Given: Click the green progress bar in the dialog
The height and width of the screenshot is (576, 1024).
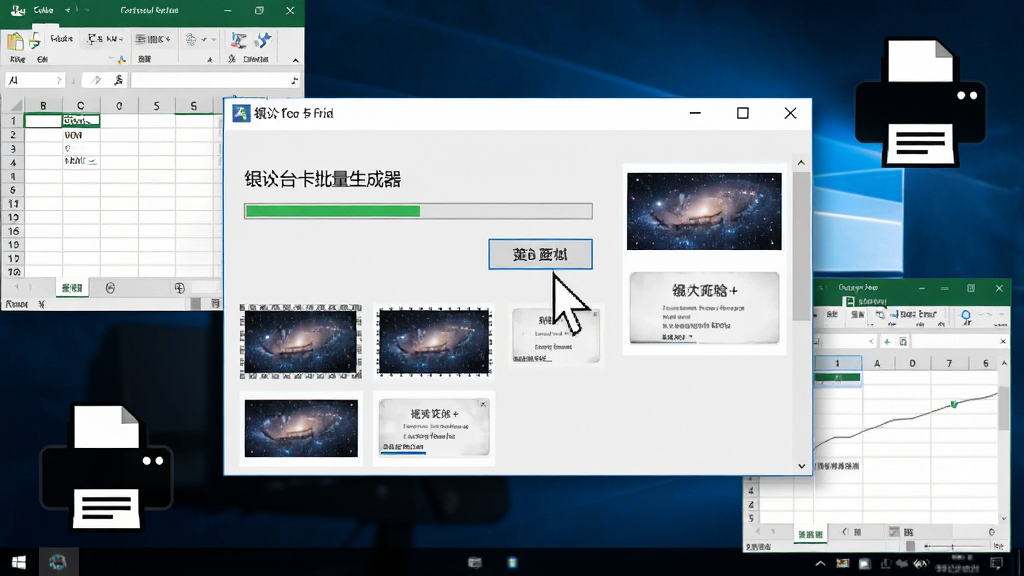Looking at the screenshot, I should 419,211.
